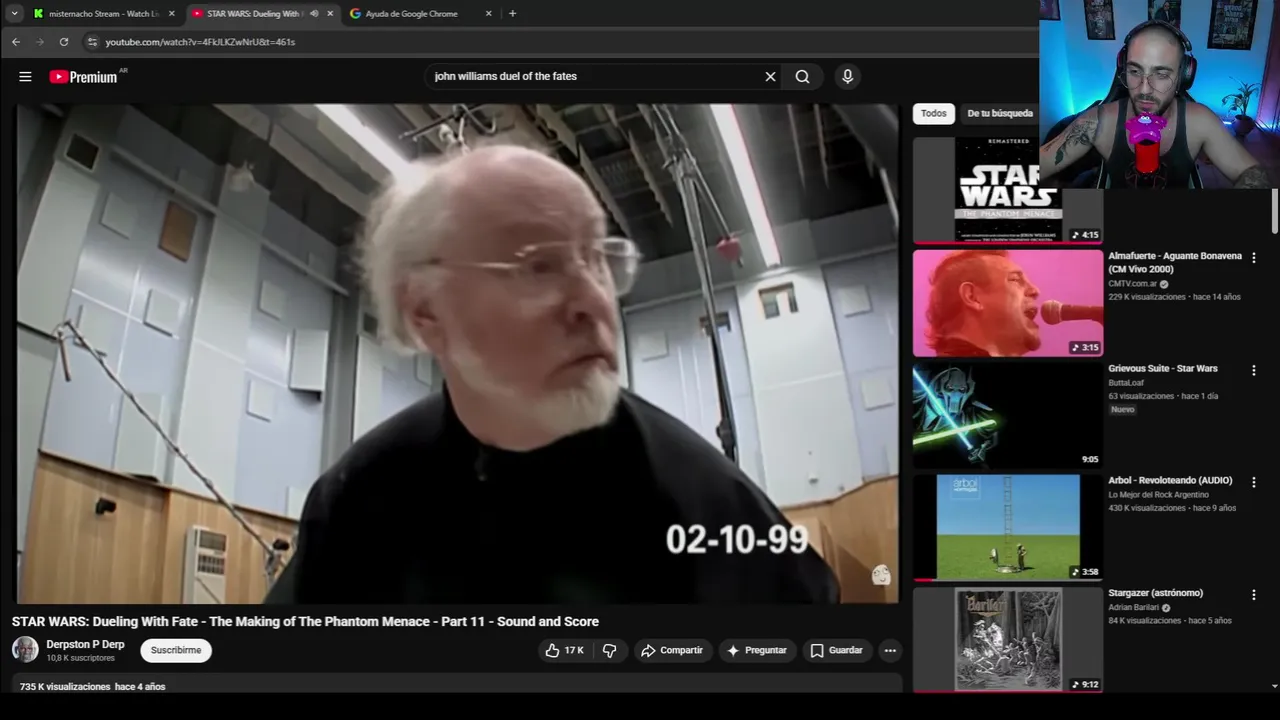Mute audio on the Star Wars tab
The width and height of the screenshot is (1280, 720).
pos(314,14)
